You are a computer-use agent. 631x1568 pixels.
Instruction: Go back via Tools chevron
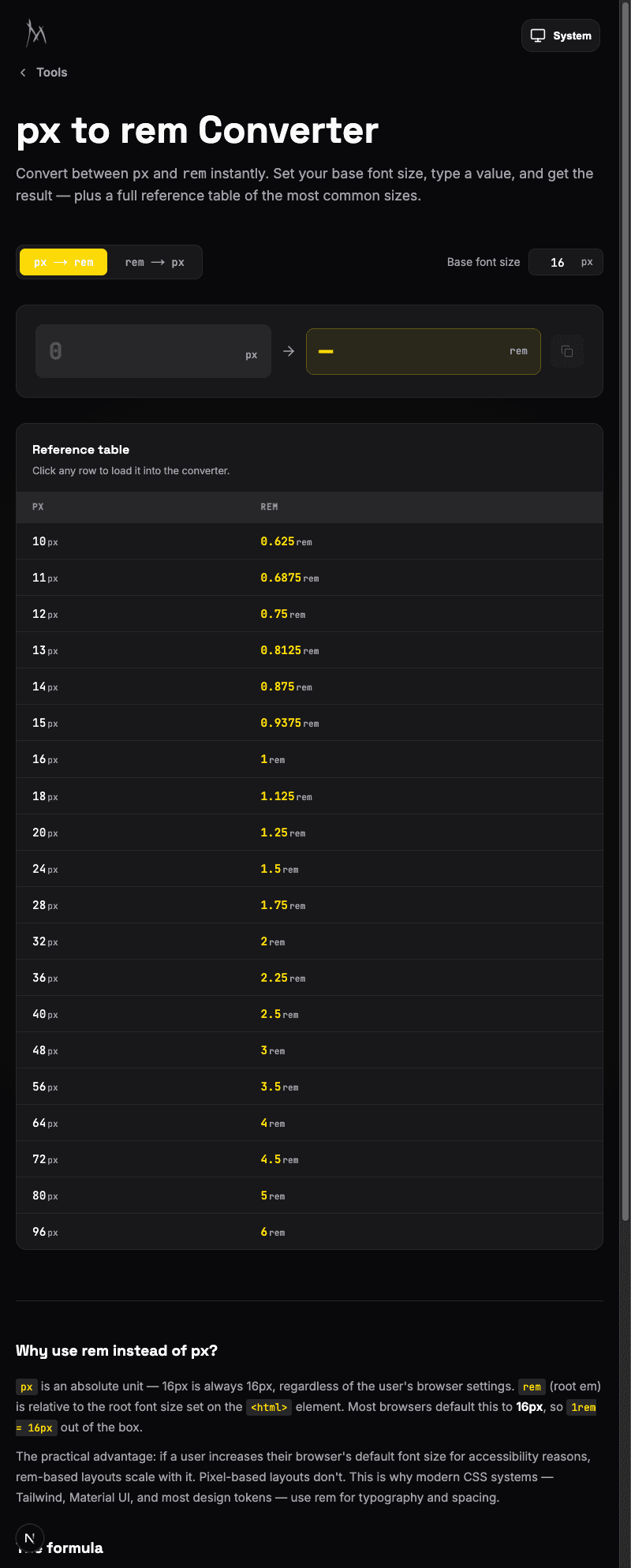23,73
